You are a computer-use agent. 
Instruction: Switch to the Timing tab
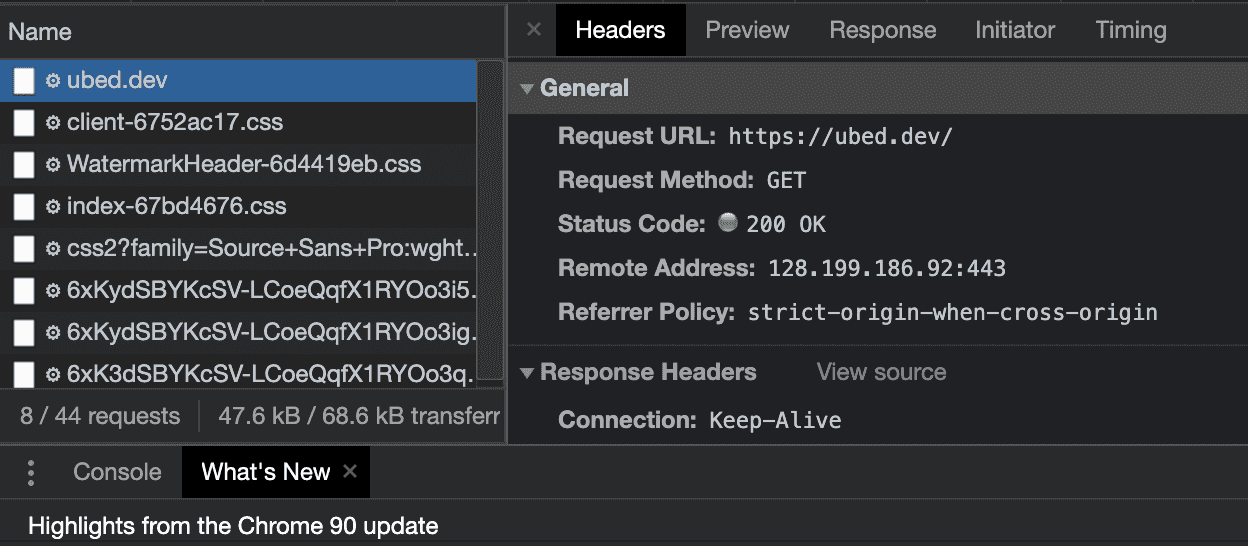point(1131,30)
